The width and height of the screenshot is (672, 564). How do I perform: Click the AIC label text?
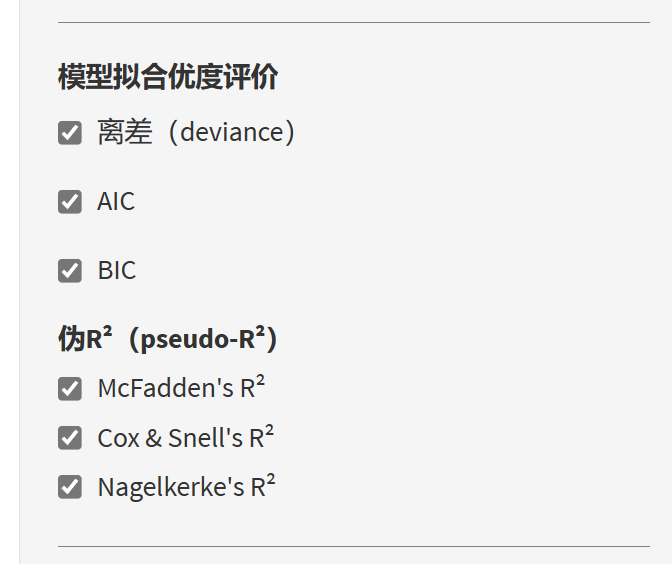pyautogui.click(x=116, y=202)
